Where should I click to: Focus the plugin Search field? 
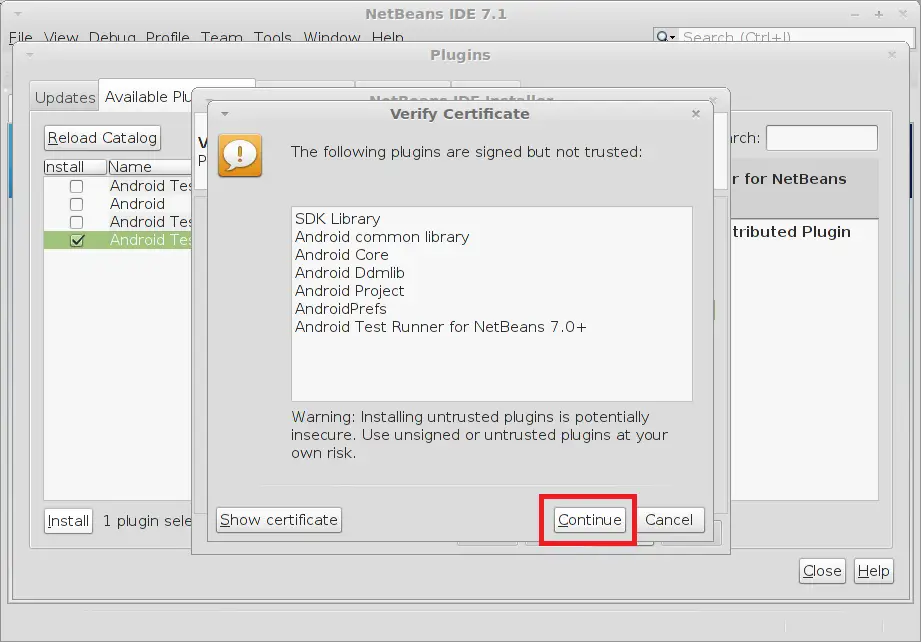pyautogui.click(x=822, y=138)
